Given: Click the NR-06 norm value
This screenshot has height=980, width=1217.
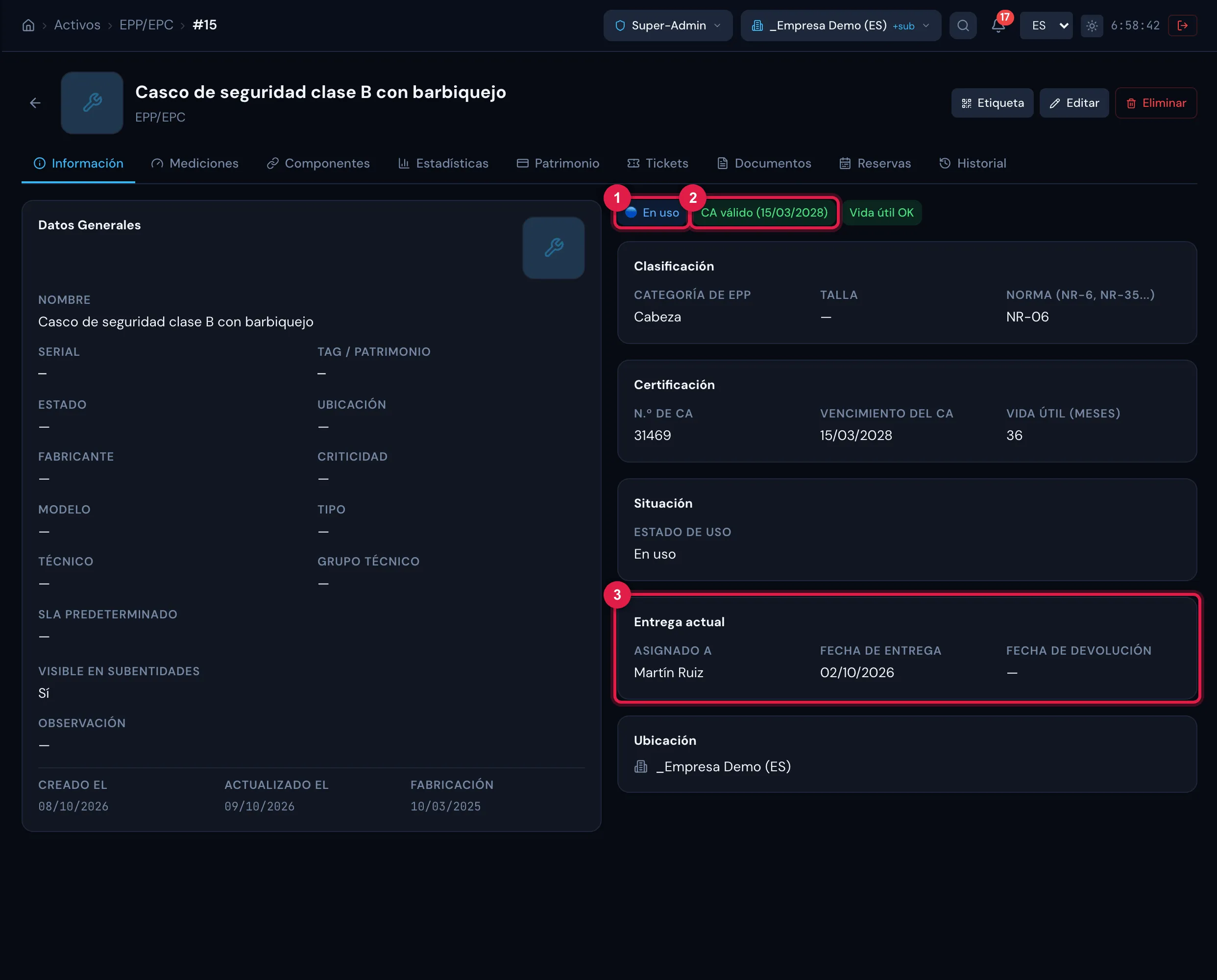Looking at the screenshot, I should (1027, 317).
